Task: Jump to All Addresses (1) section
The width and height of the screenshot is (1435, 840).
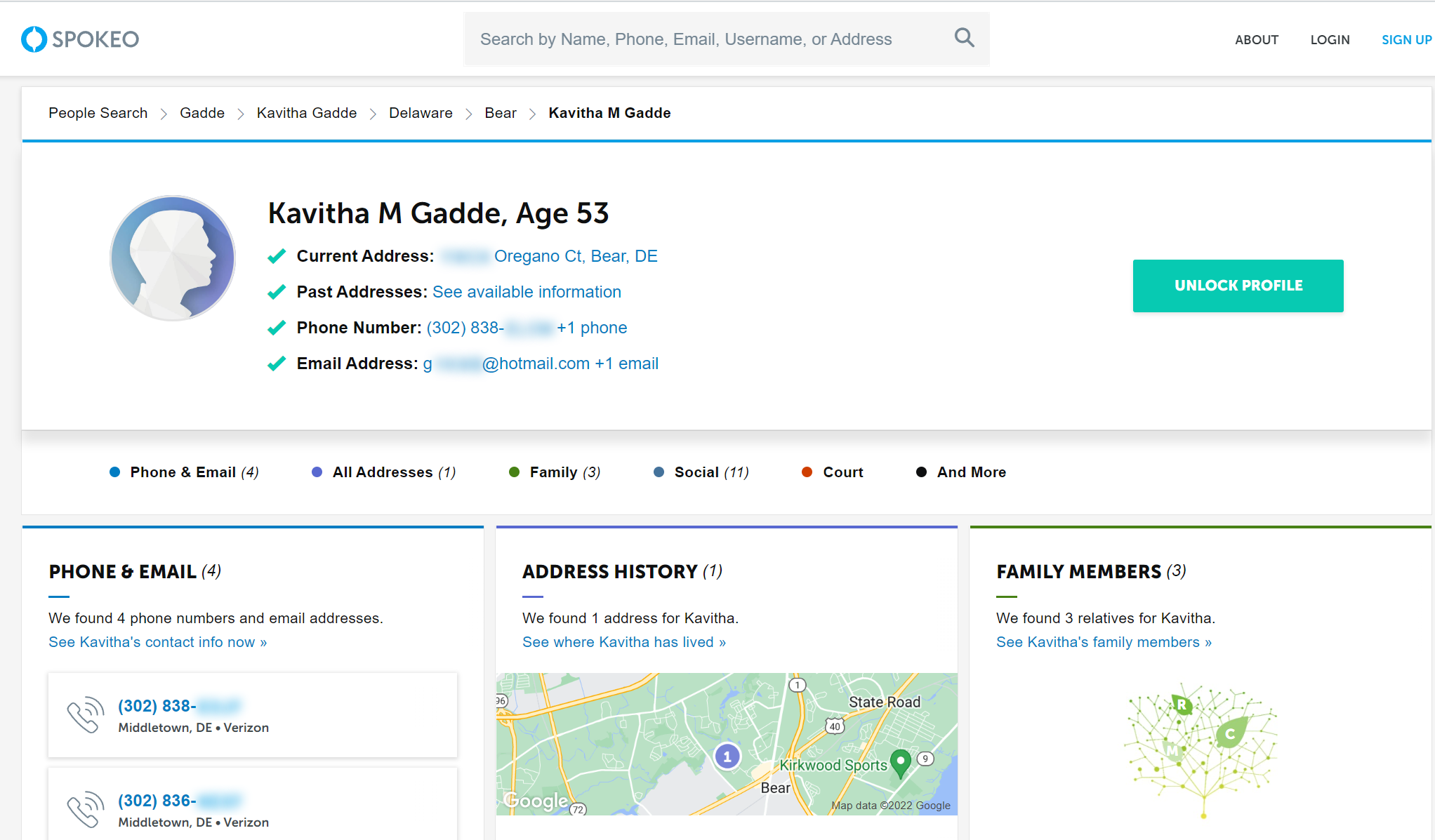Action: click(383, 472)
